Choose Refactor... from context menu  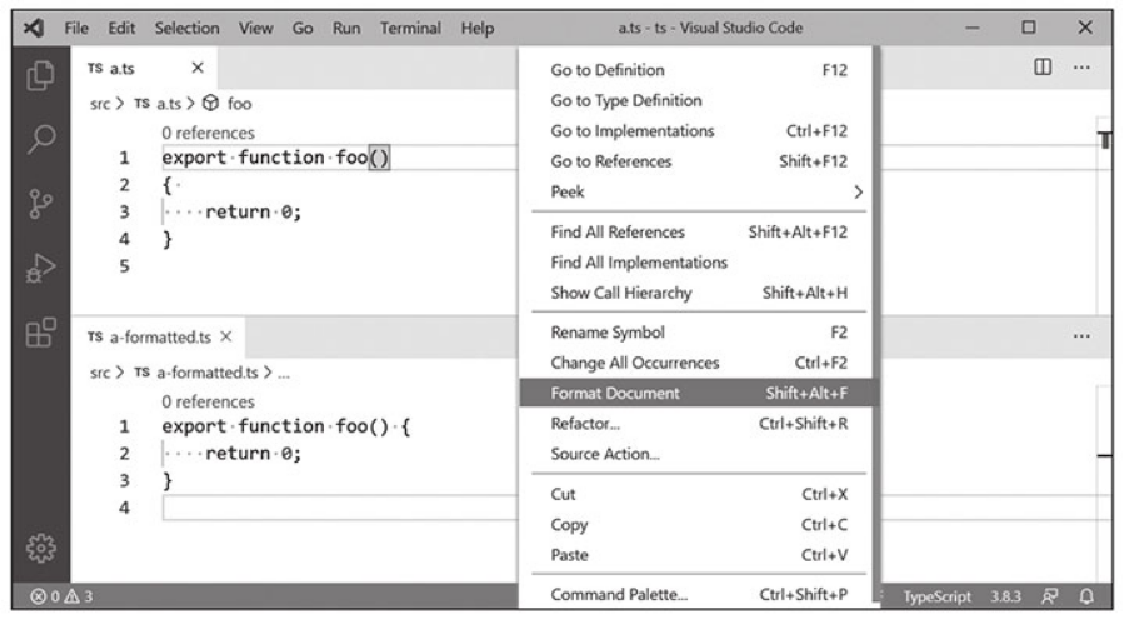pyautogui.click(x=698, y=424)
